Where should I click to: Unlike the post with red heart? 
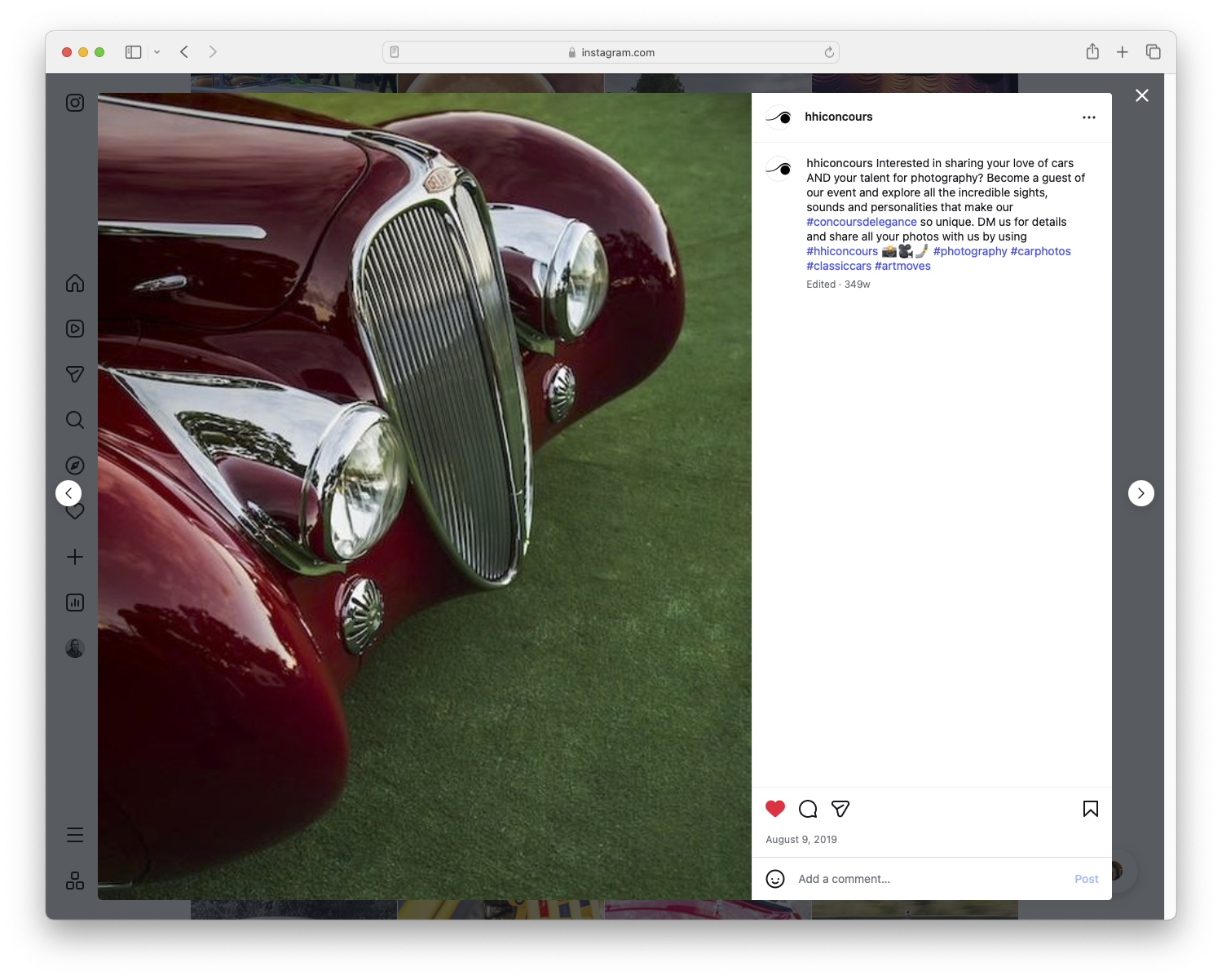(775, 809)
